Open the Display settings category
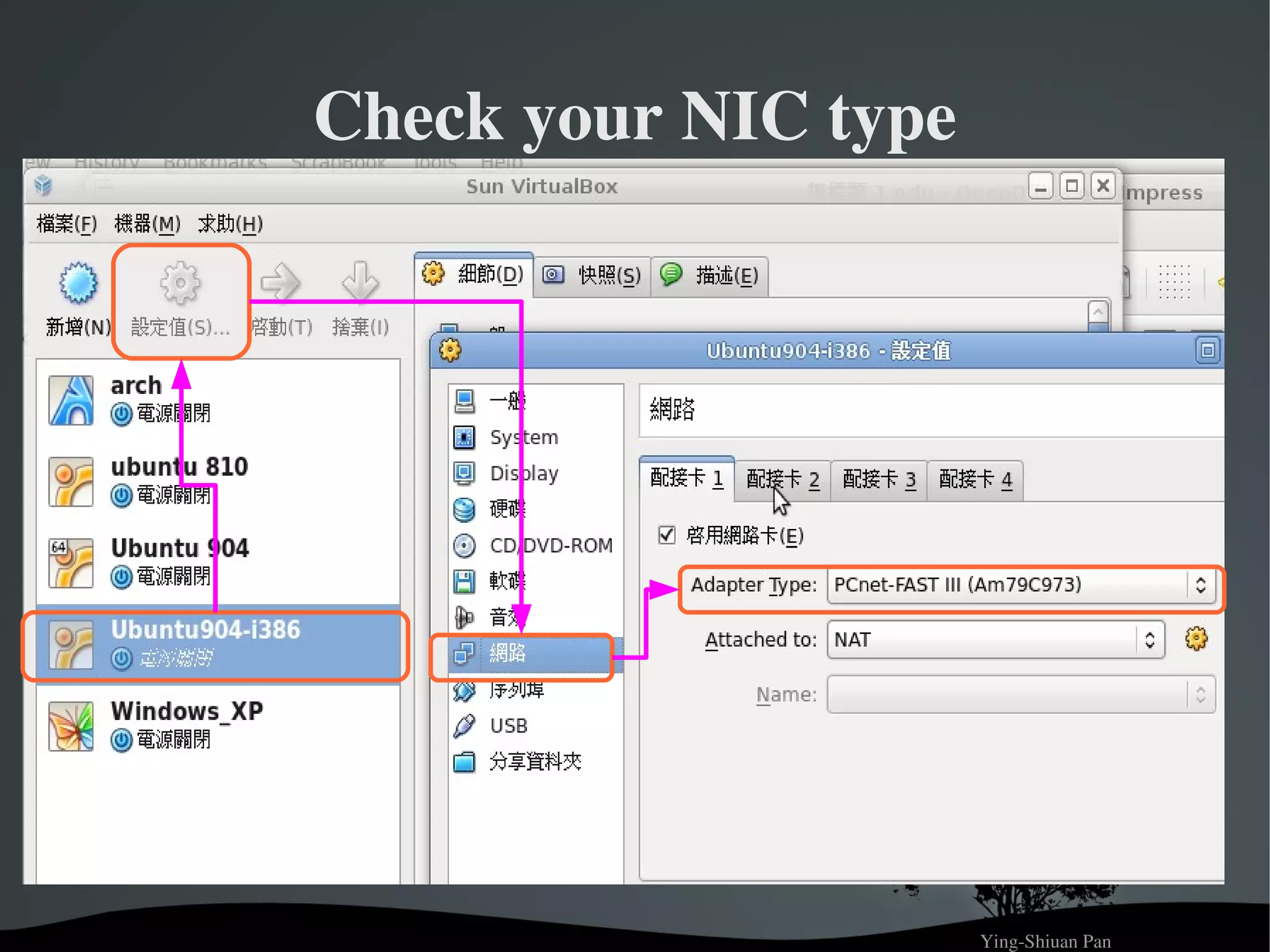Image resolution: width=1270 pixels, height=952 pixels. point(536,473)
